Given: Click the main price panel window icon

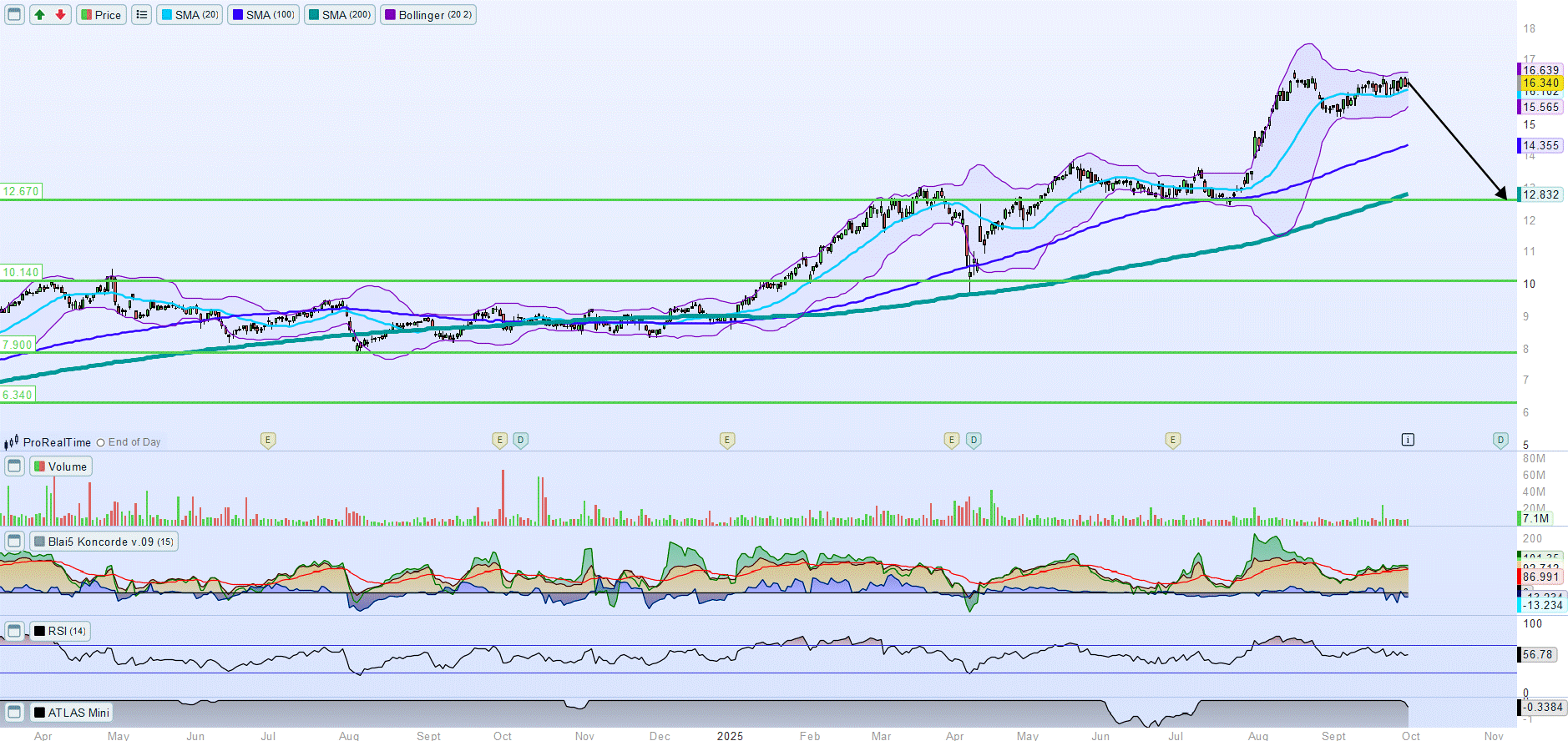Looking at the screenshot, I should point(14,15).
